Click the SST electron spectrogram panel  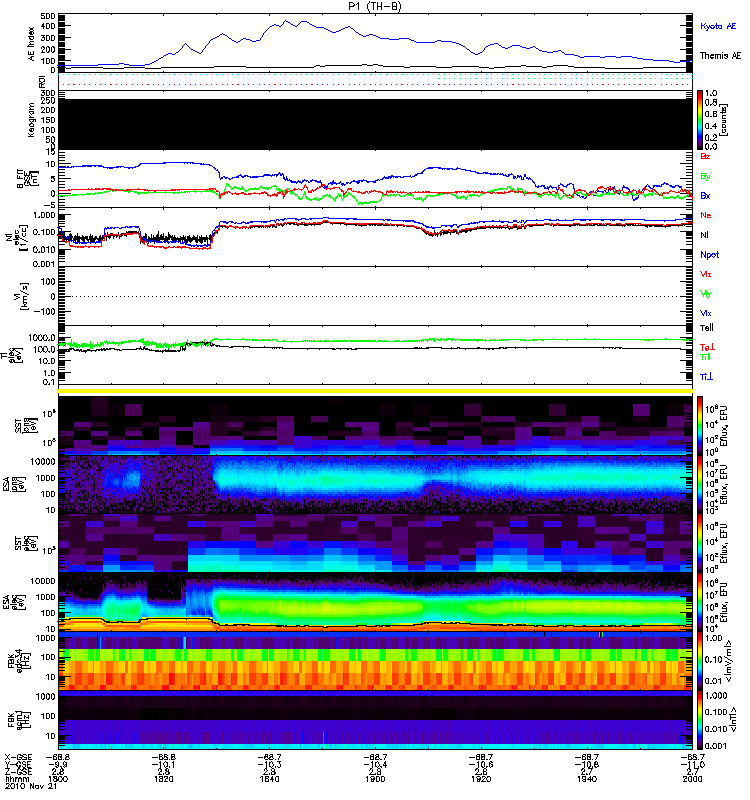(376, 543)
